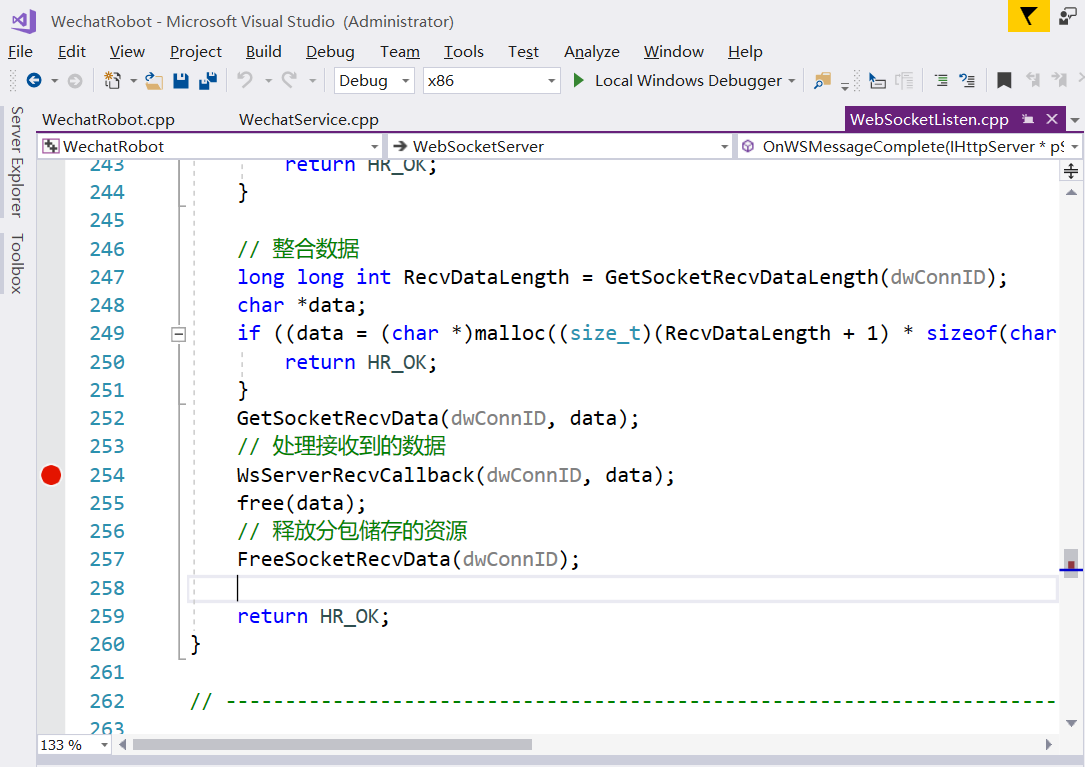Open the notifications flag icon

coord(1028,16)
